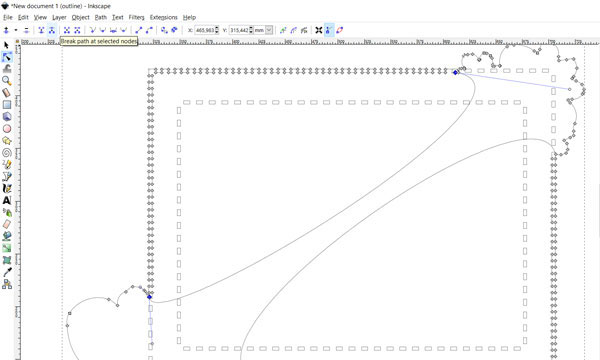
Task: Select the Connector diagram tool
Action: pos(7,284)
